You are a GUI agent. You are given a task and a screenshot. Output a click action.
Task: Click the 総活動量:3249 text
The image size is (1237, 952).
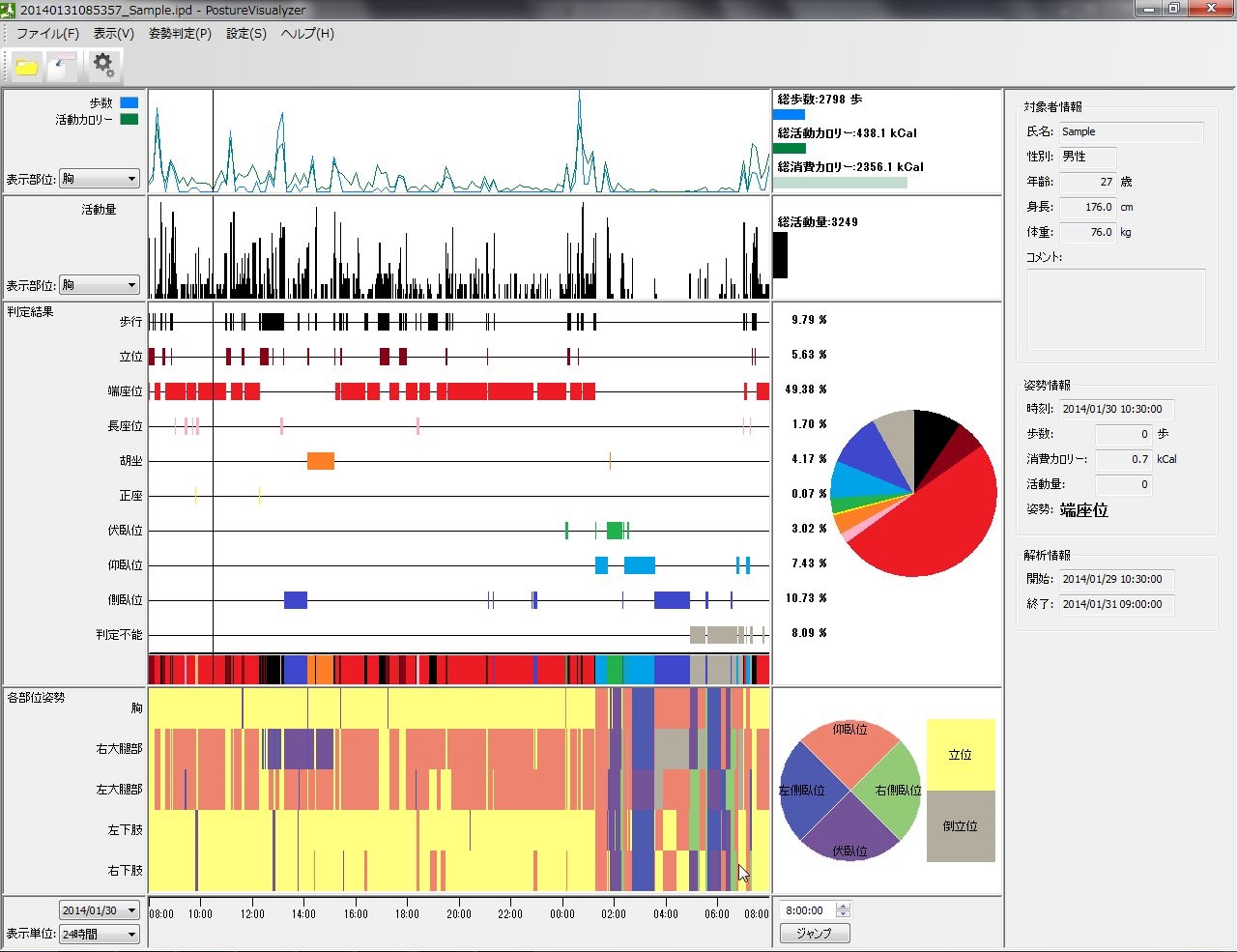click(x=818, y=222)
